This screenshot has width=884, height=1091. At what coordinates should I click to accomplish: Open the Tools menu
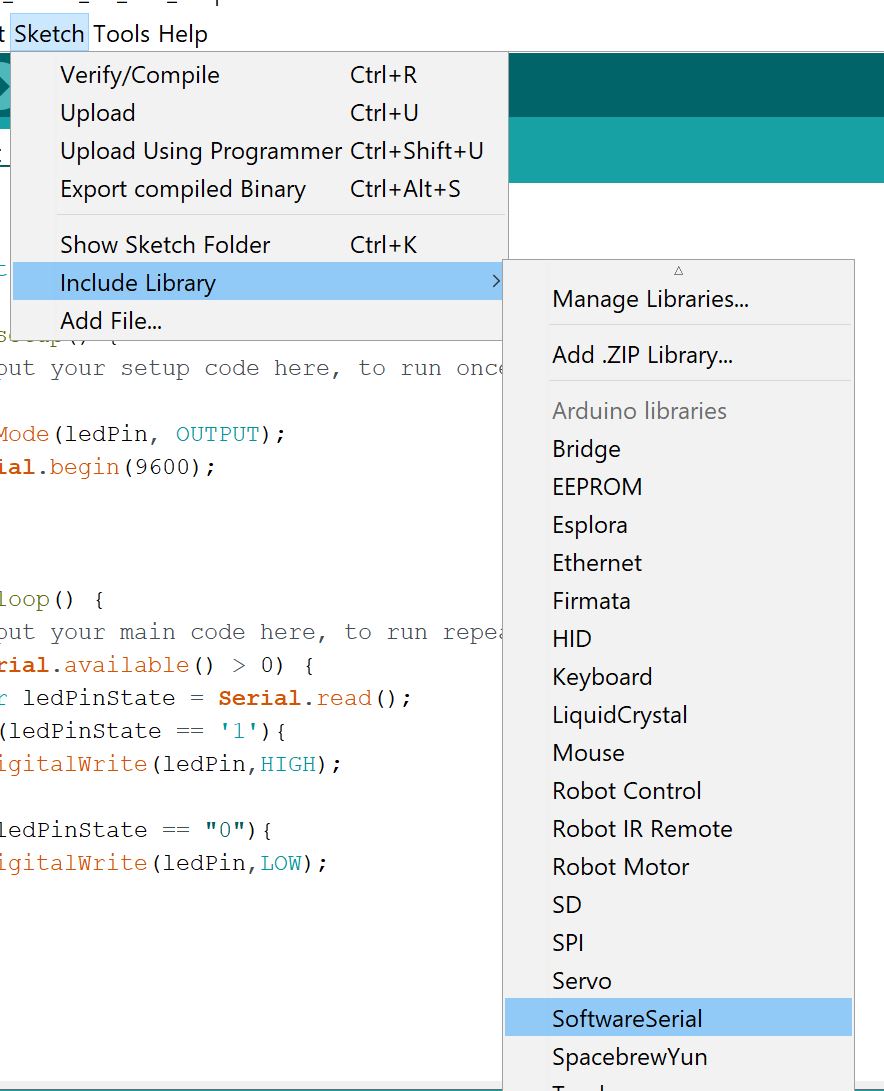[x=121, y=34]
